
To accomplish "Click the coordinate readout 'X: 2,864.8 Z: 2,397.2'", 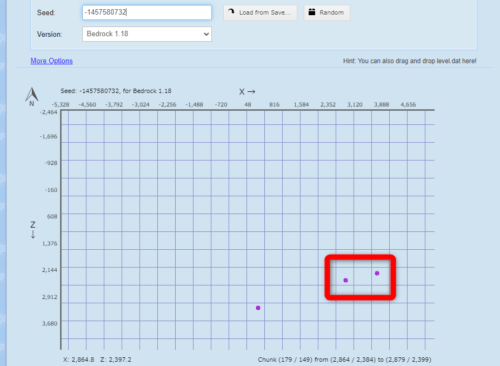I will tap(97, 359).
